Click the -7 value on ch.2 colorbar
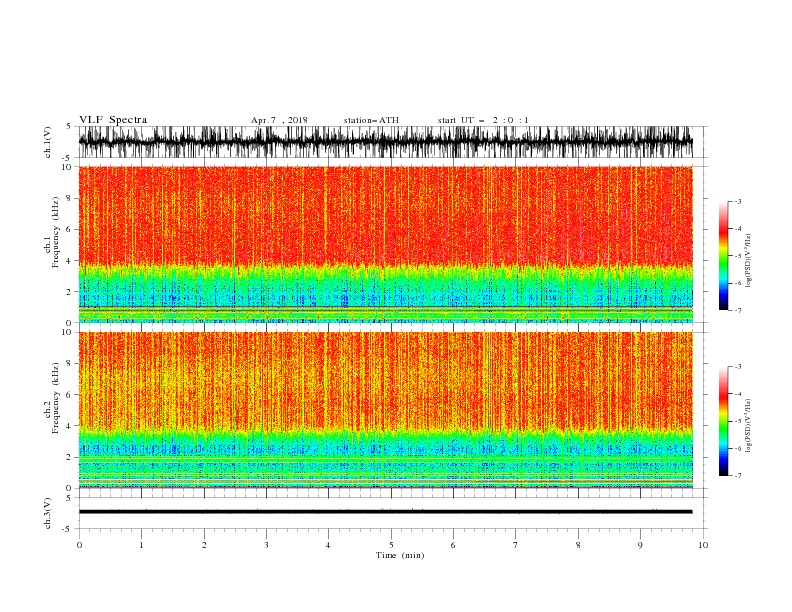This screenshot has width=792, height=612. (737, 475)
